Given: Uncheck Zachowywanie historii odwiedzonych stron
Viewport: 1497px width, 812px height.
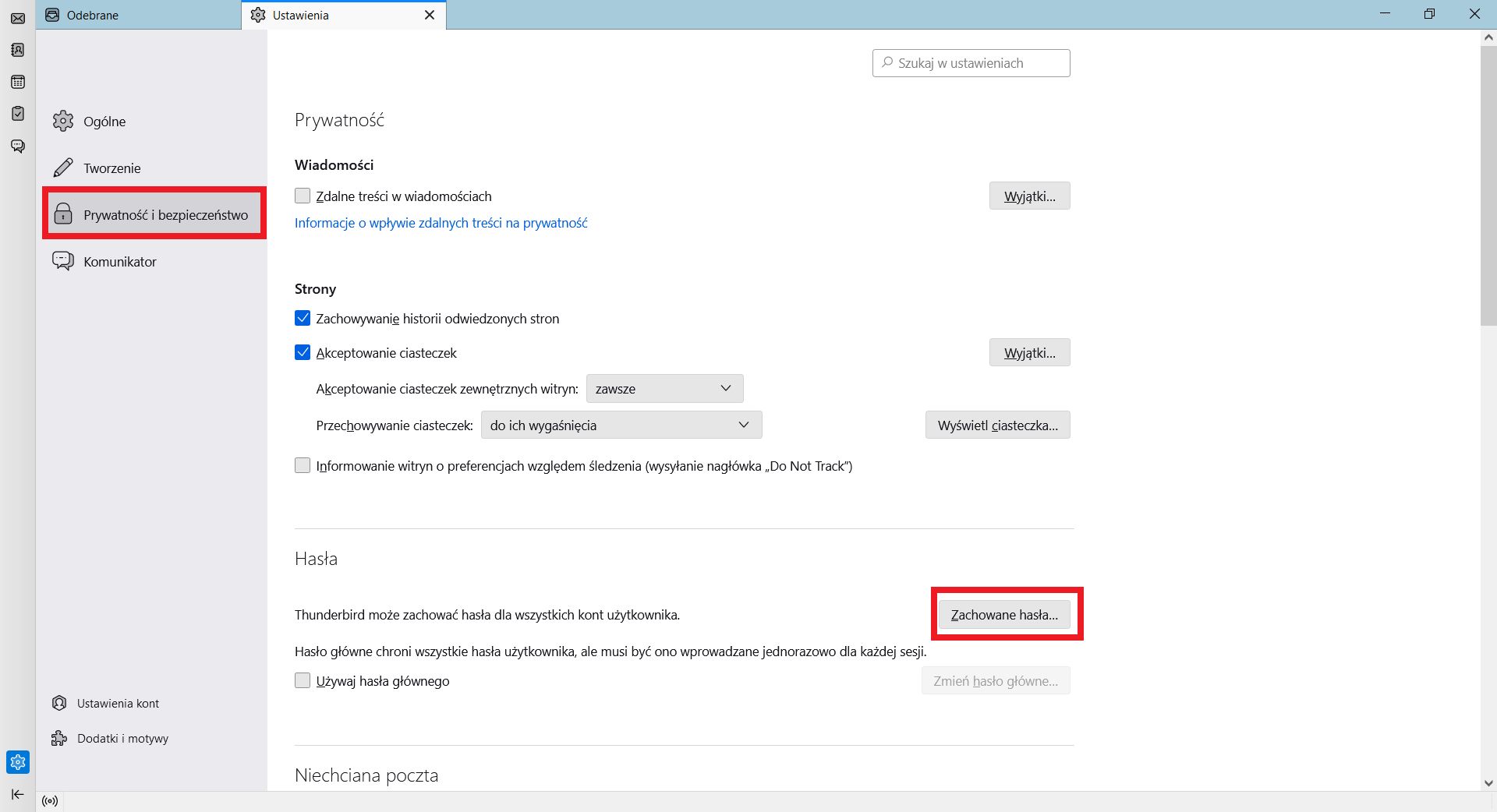Looking at the screenshot, I should [x=303, y=318].
